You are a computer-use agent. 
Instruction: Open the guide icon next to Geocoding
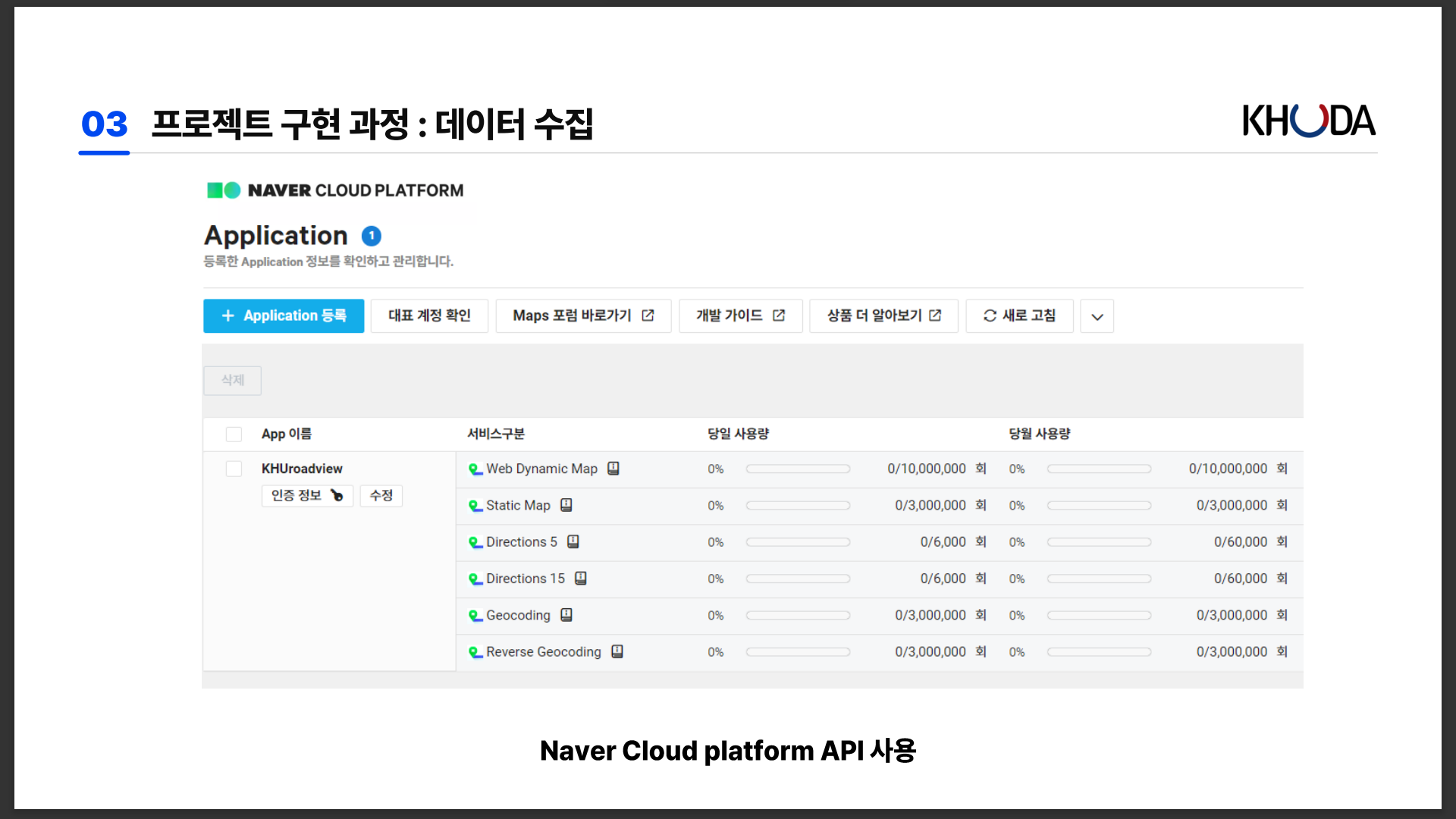point(566,615)
